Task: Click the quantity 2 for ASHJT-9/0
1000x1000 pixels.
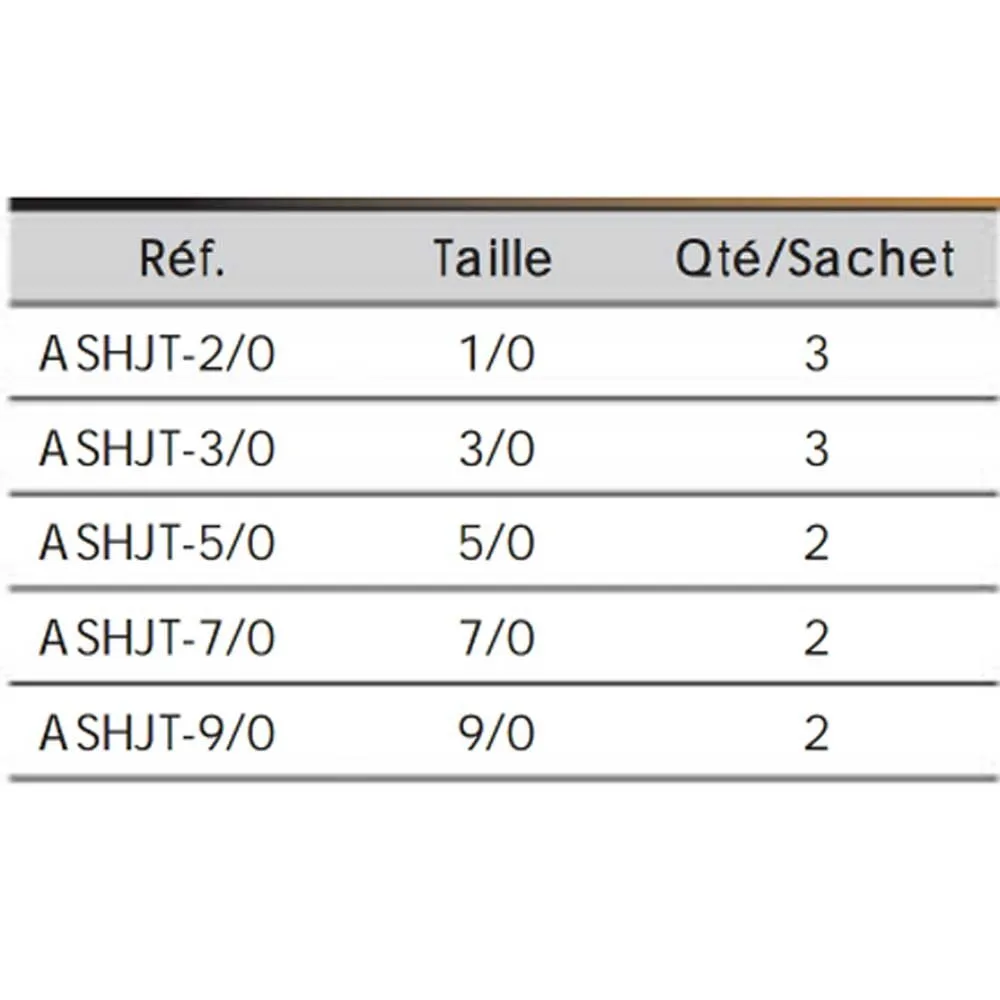Action: (817, 735)
